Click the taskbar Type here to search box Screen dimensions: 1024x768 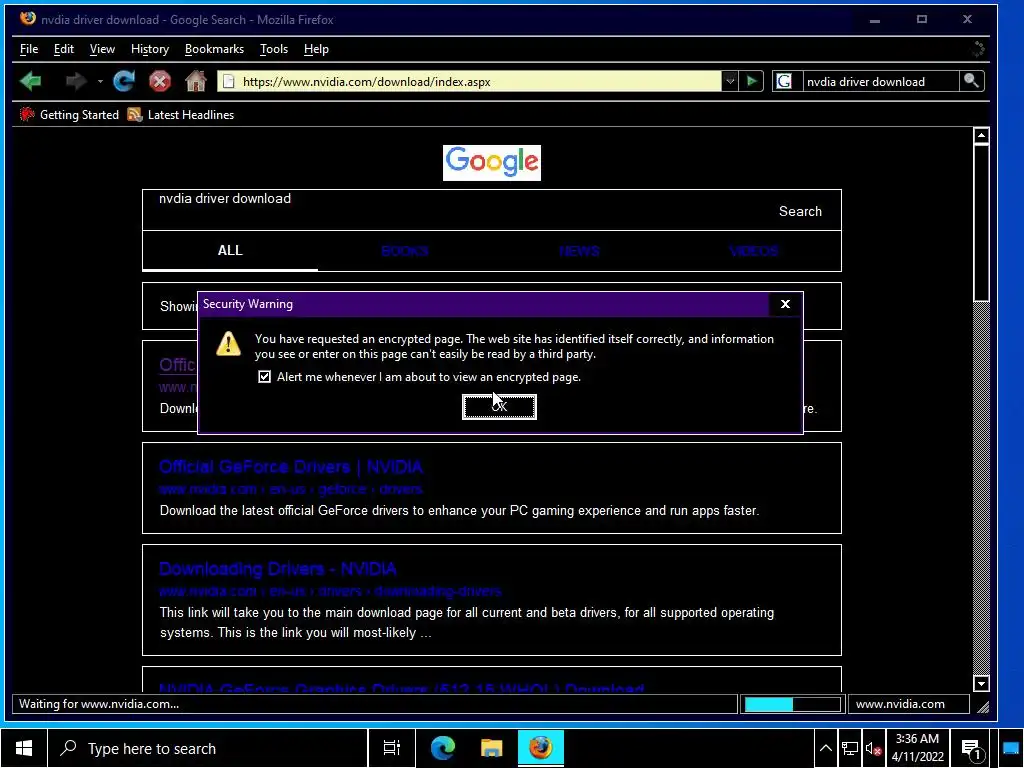click(x=208, y=748)
